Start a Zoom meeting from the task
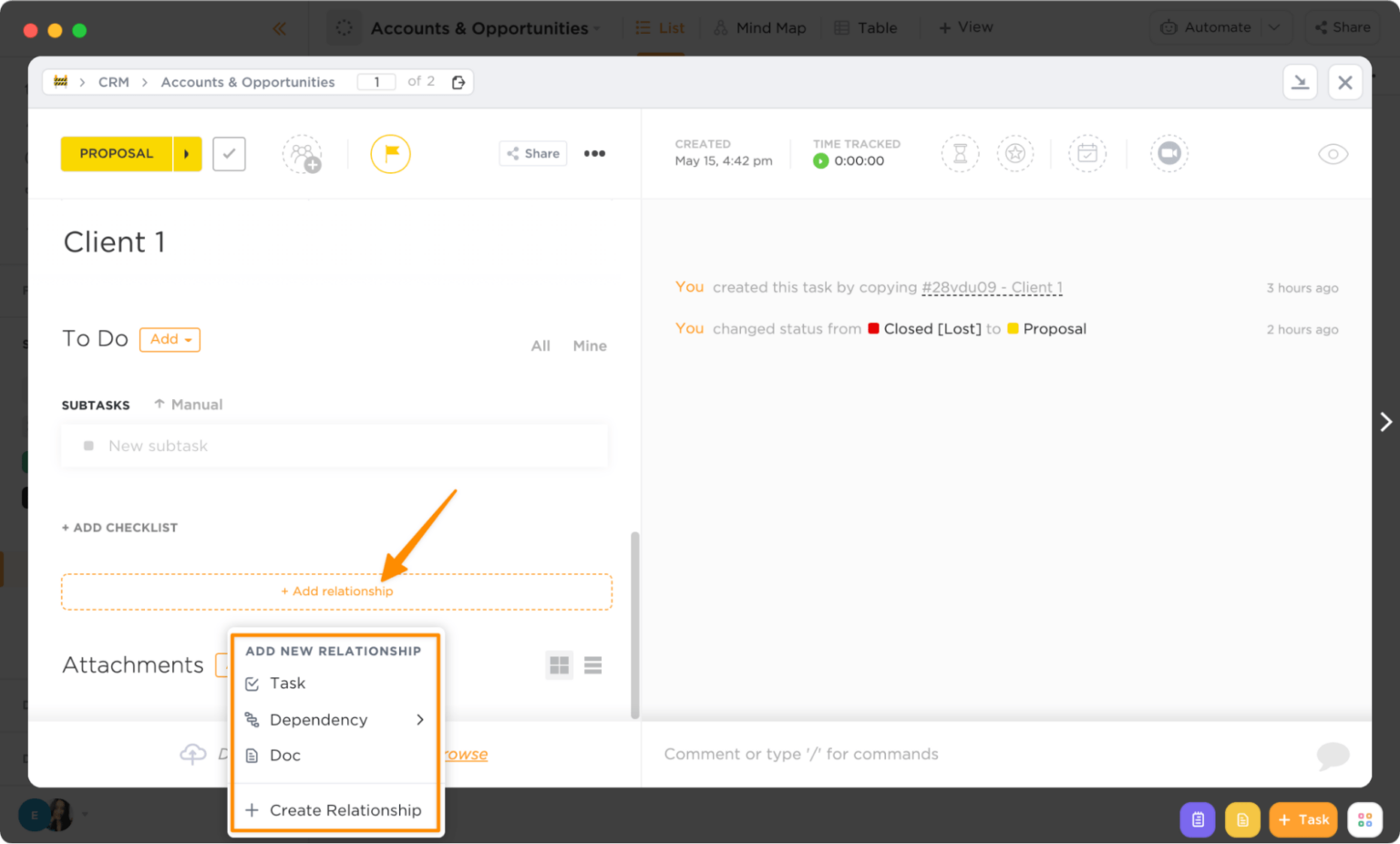The image size is (1400, 844). (x=1169, y=153)
